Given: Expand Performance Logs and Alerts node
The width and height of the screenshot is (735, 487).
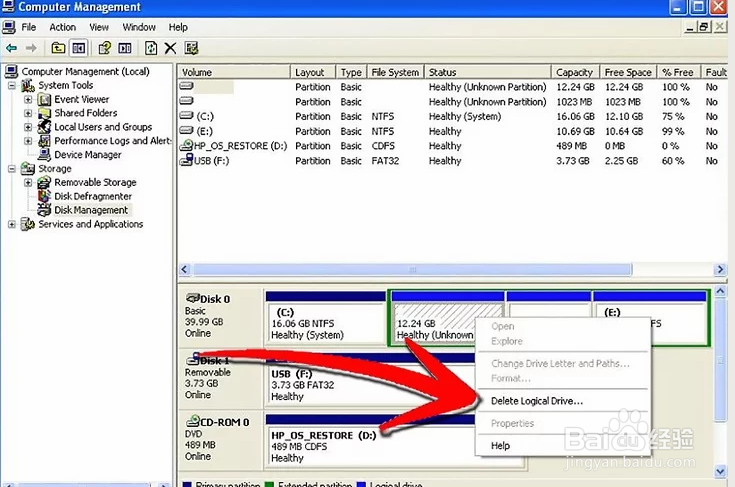Looking at the screenshot, I should pyautogui.click(x=28, y=141).
